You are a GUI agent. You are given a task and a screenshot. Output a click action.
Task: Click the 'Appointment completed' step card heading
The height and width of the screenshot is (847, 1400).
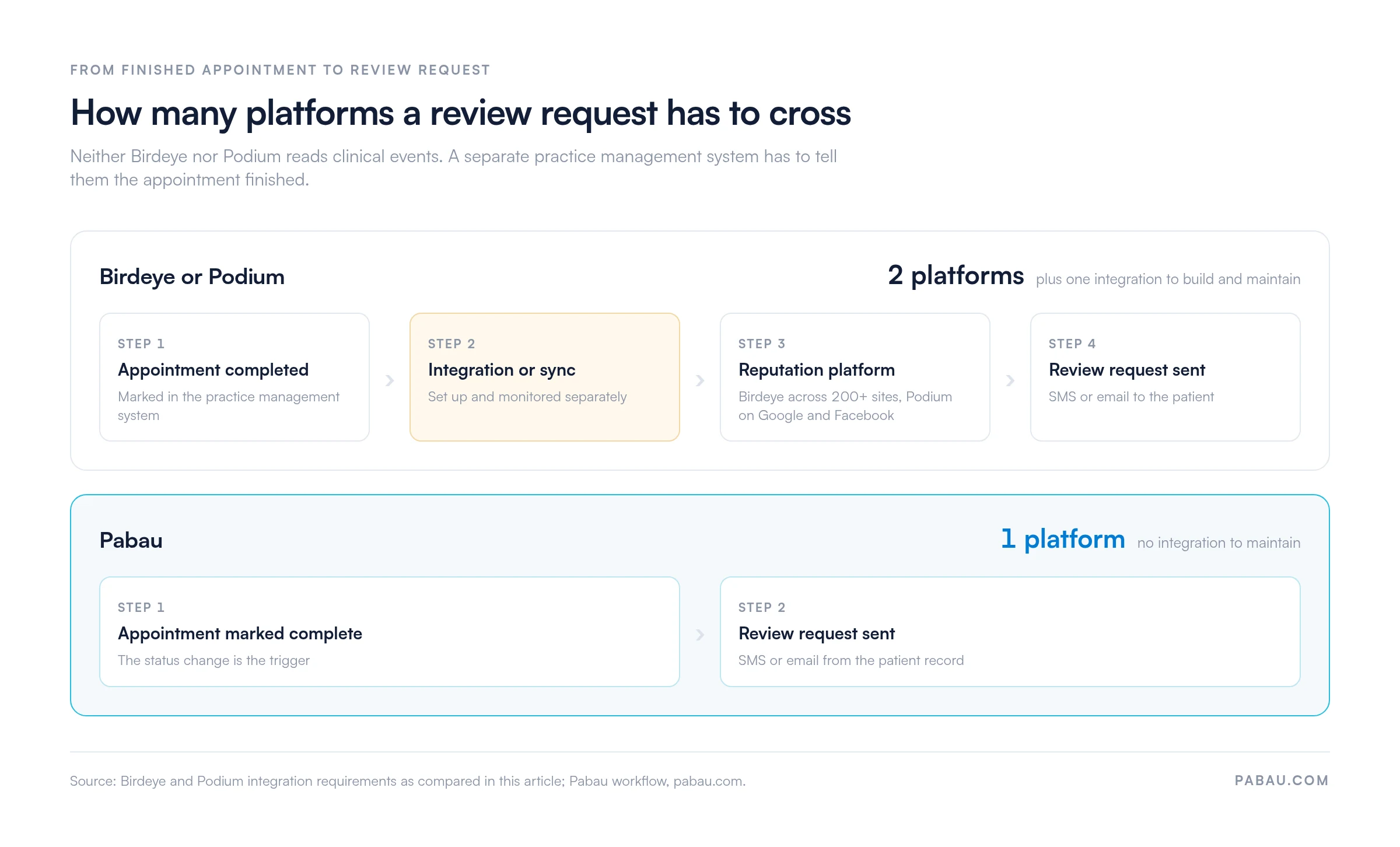(213, 370)
